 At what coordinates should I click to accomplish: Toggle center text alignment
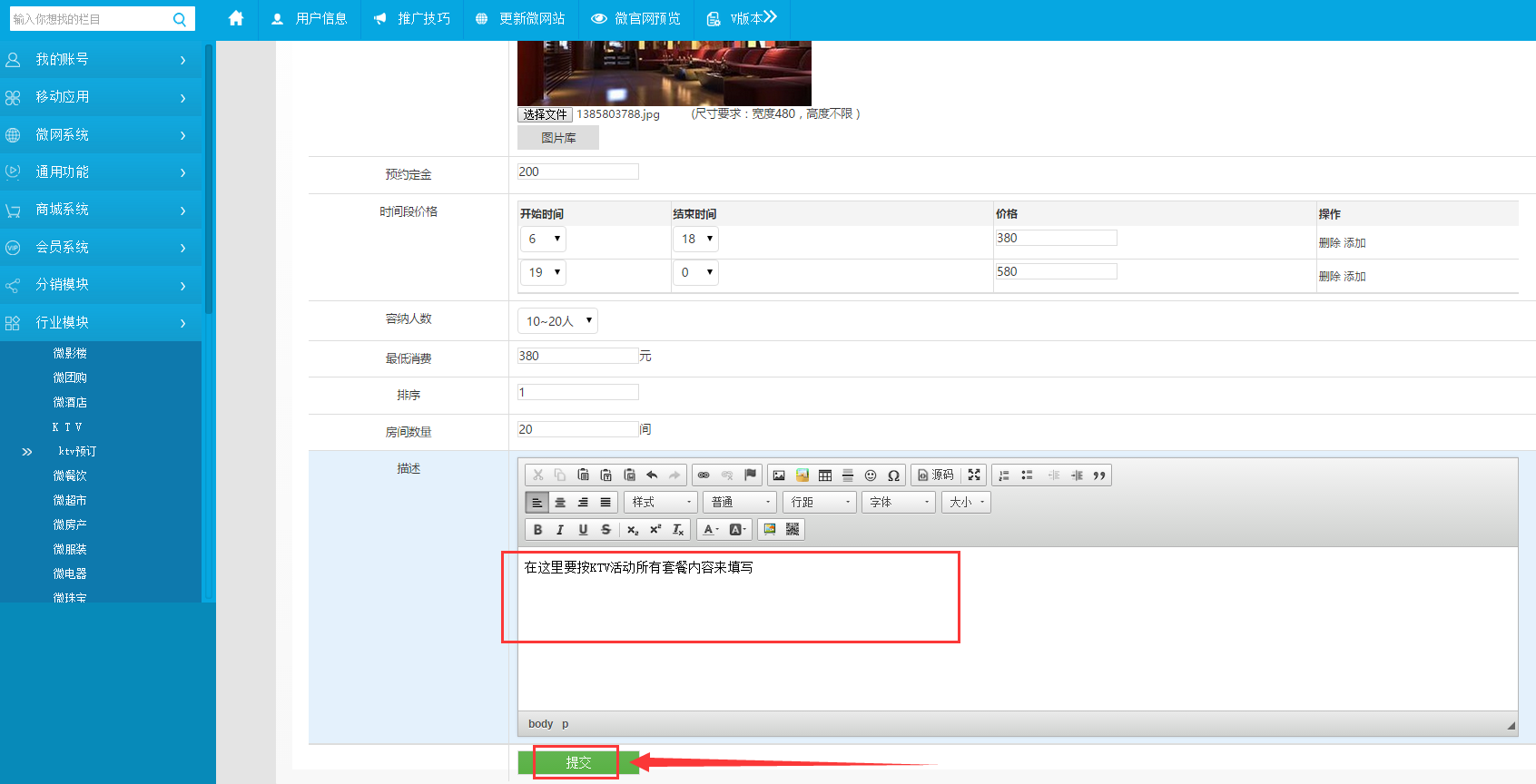[560, 503]
